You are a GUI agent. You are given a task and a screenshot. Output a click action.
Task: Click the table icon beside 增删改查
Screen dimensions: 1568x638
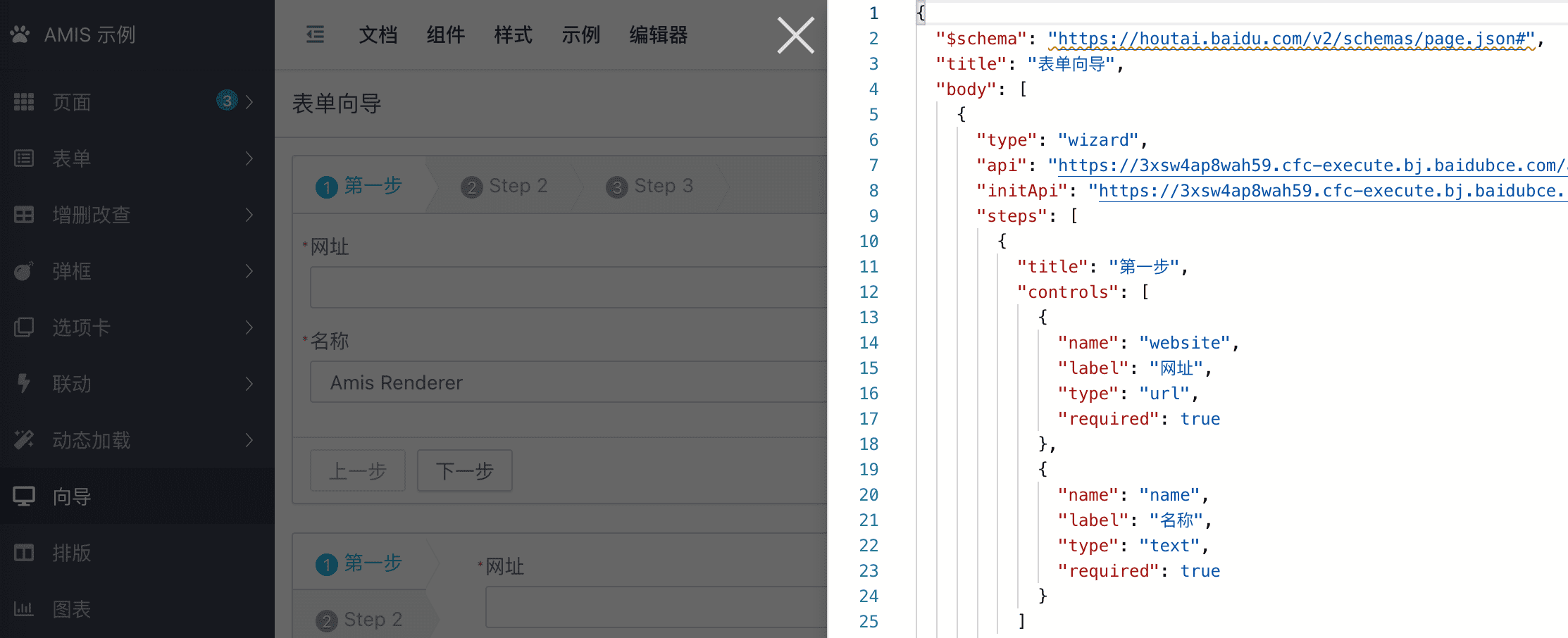point(24,215)
